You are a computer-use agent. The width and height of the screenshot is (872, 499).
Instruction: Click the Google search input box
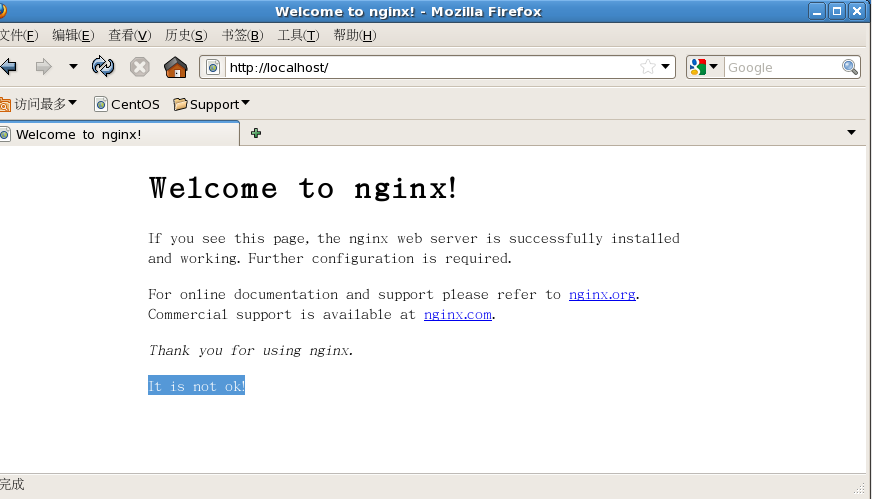click(783, 67)
